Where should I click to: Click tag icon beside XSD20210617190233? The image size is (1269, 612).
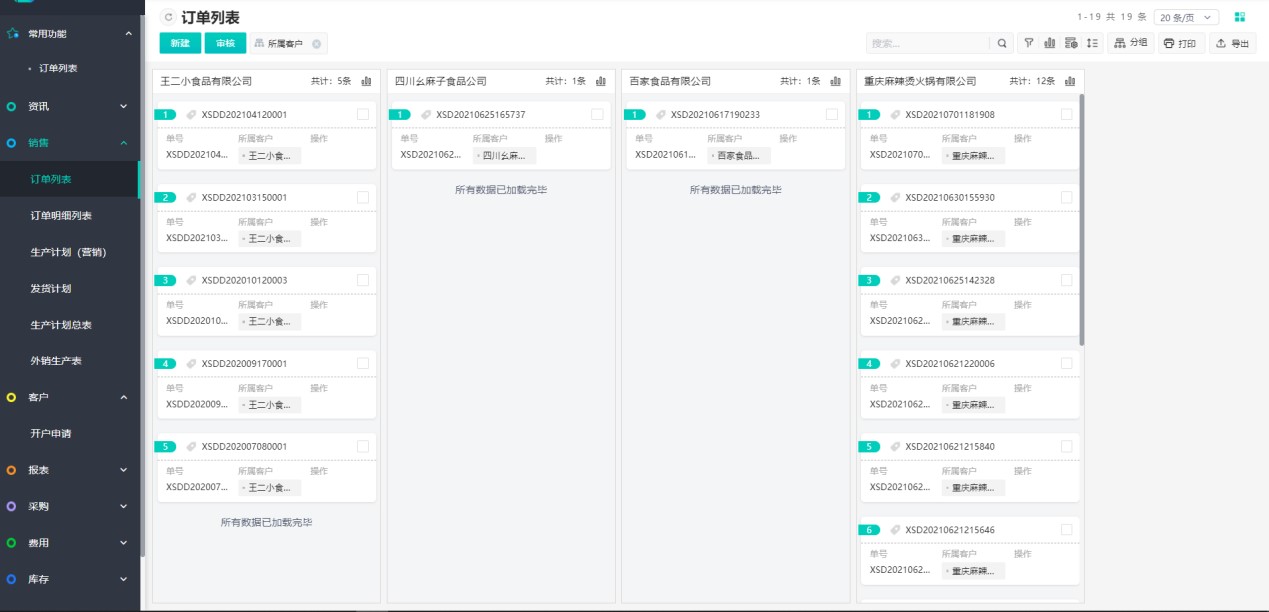661,114
